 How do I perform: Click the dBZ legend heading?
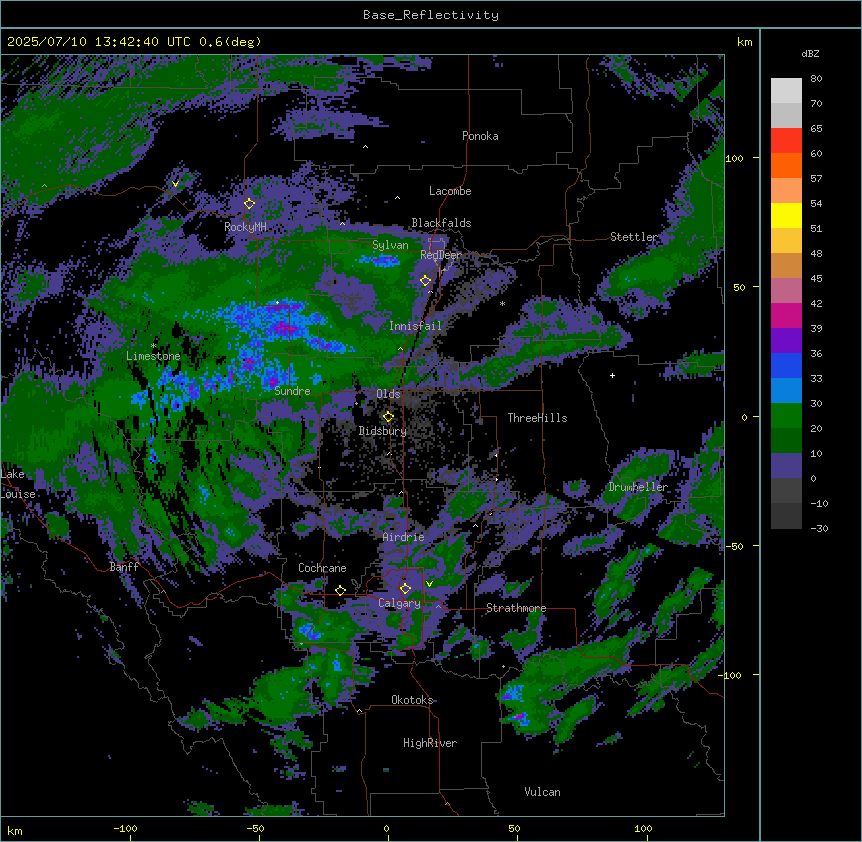tap(810, 53)
